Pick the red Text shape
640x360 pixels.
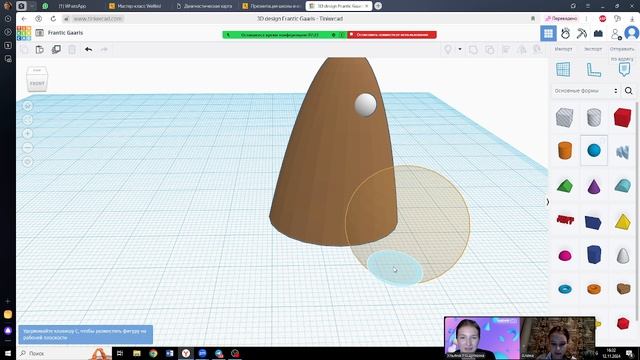tap(565, 220)
